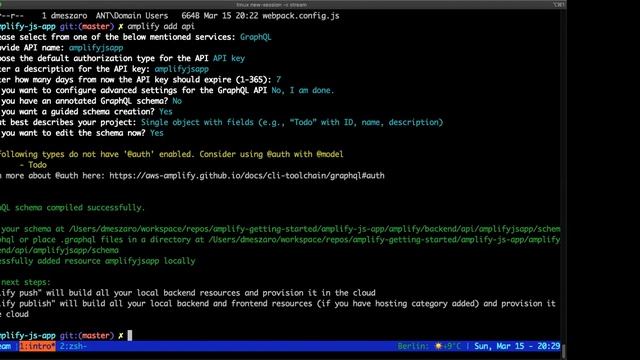Select the "1:intro*" tmux window tab
Viewport: 640px width, 360px height.
(37, 346)
